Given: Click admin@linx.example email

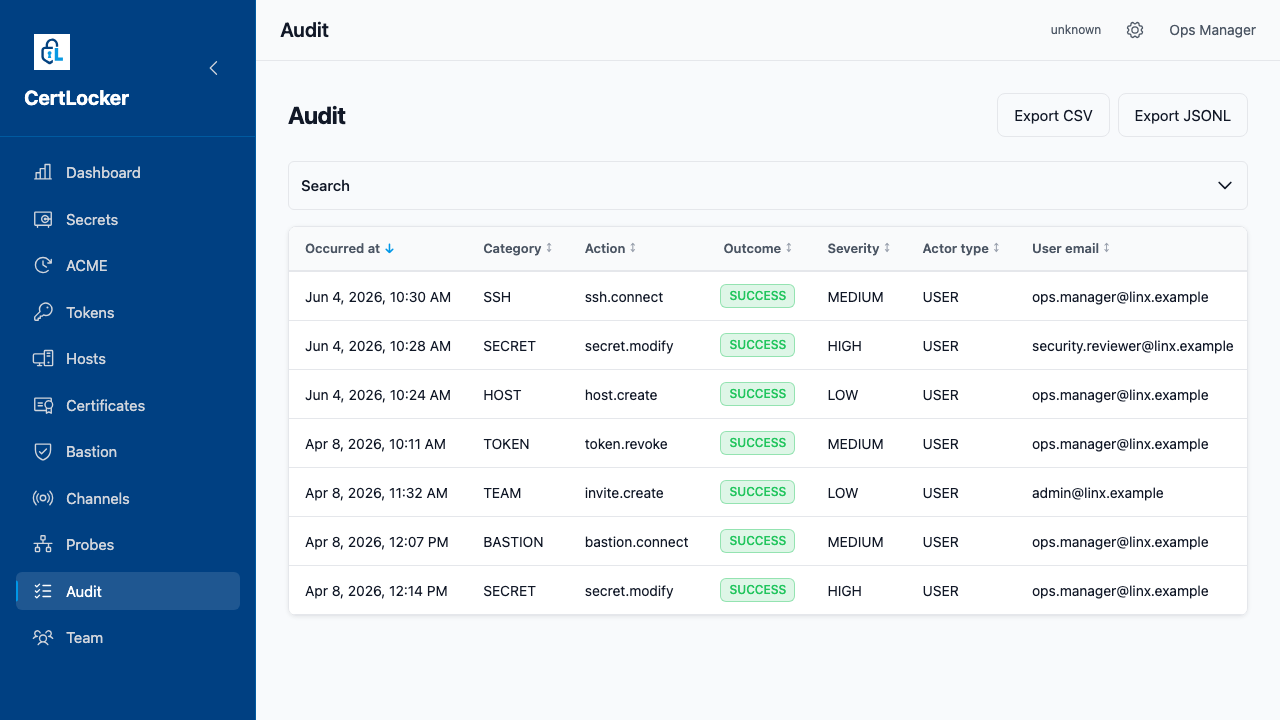Looking at the screenshot, I should tap(1098, 493).
